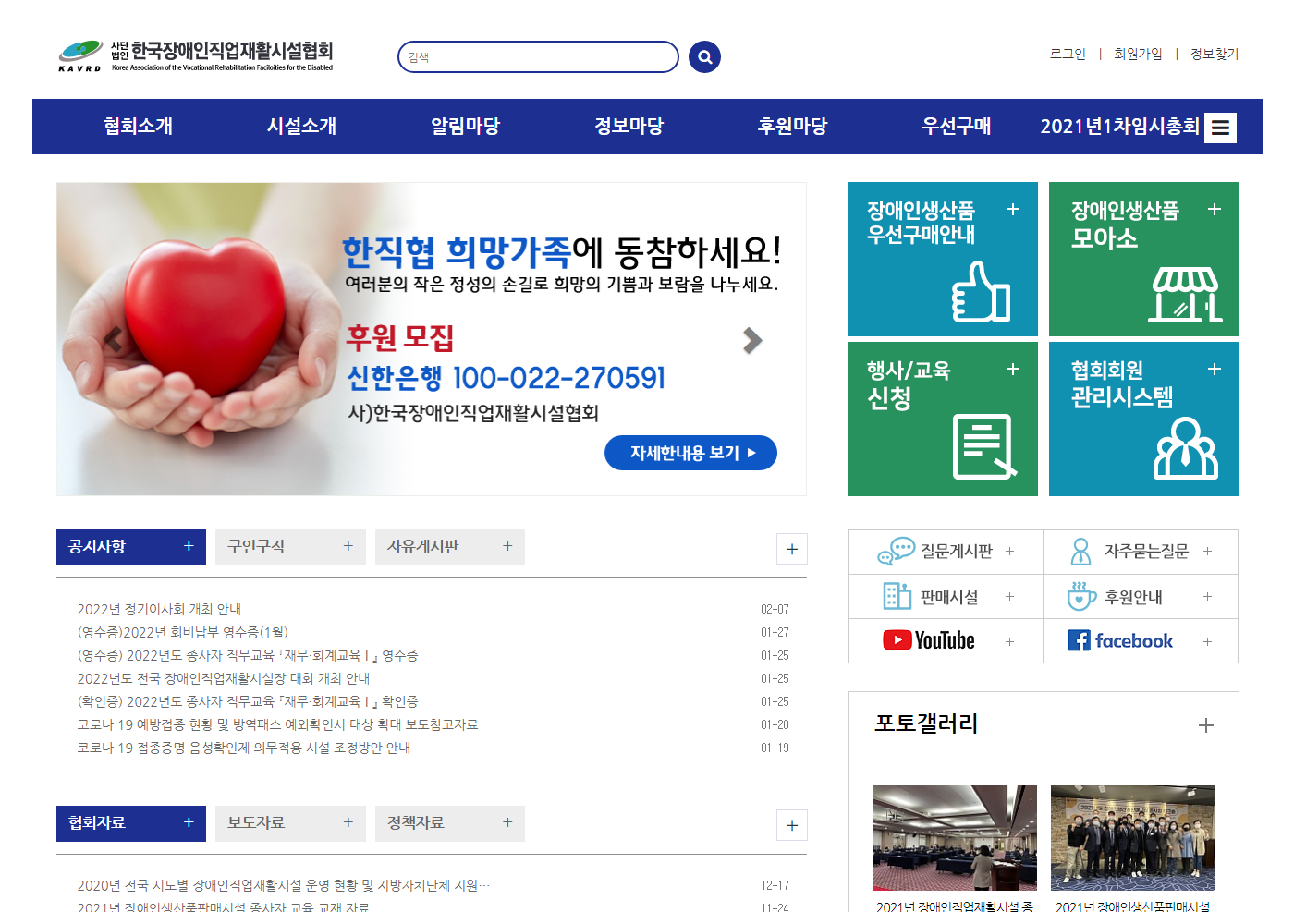
Task: Click the 자세한내용 보기 button
Action: (690, 453)
